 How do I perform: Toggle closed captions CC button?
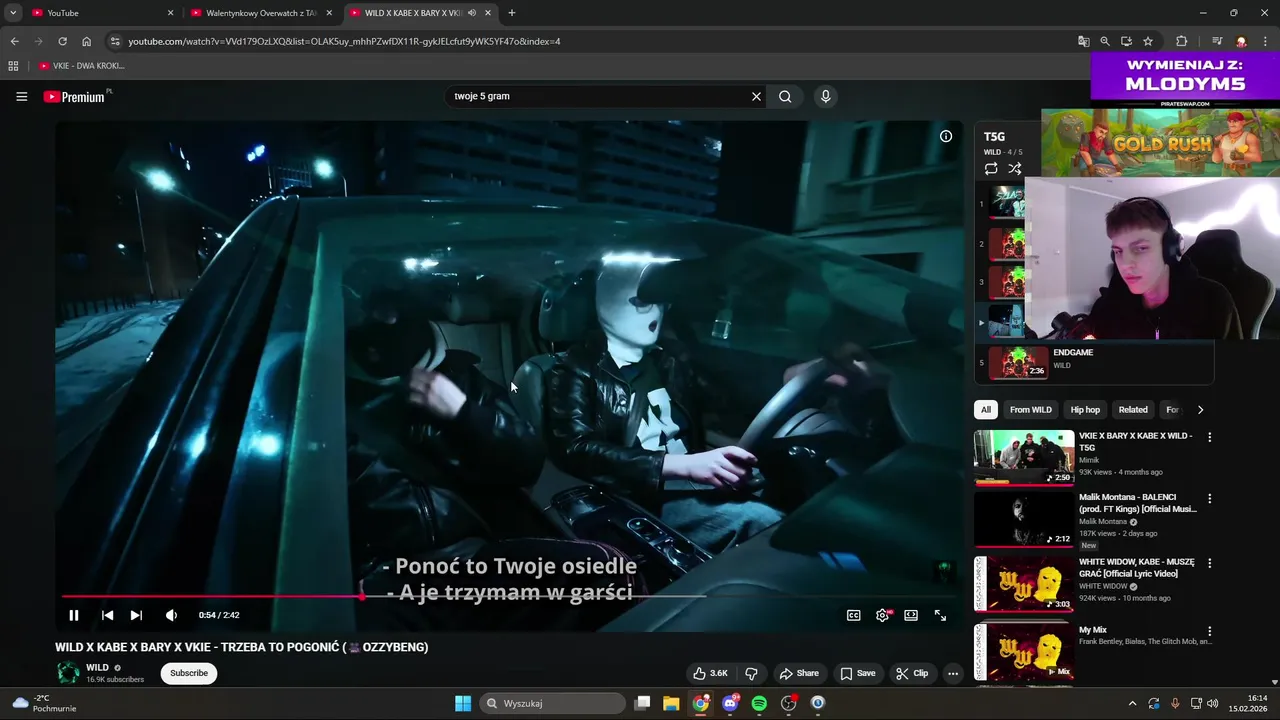(x=854, y=615)
